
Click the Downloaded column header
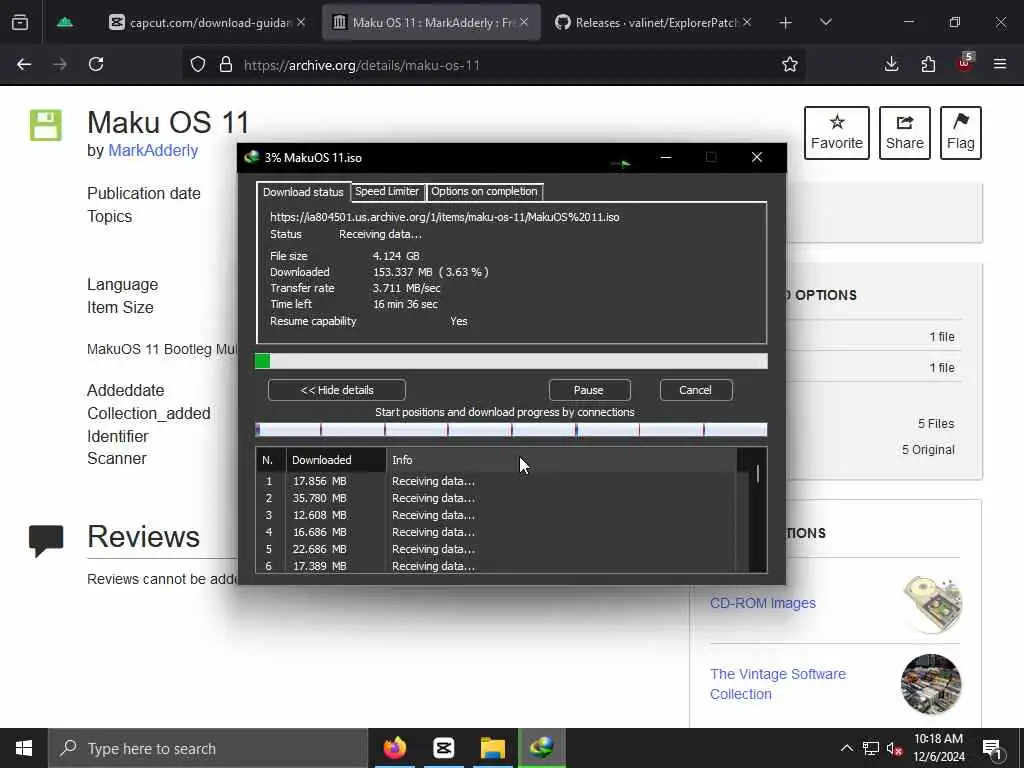(336, 460)
